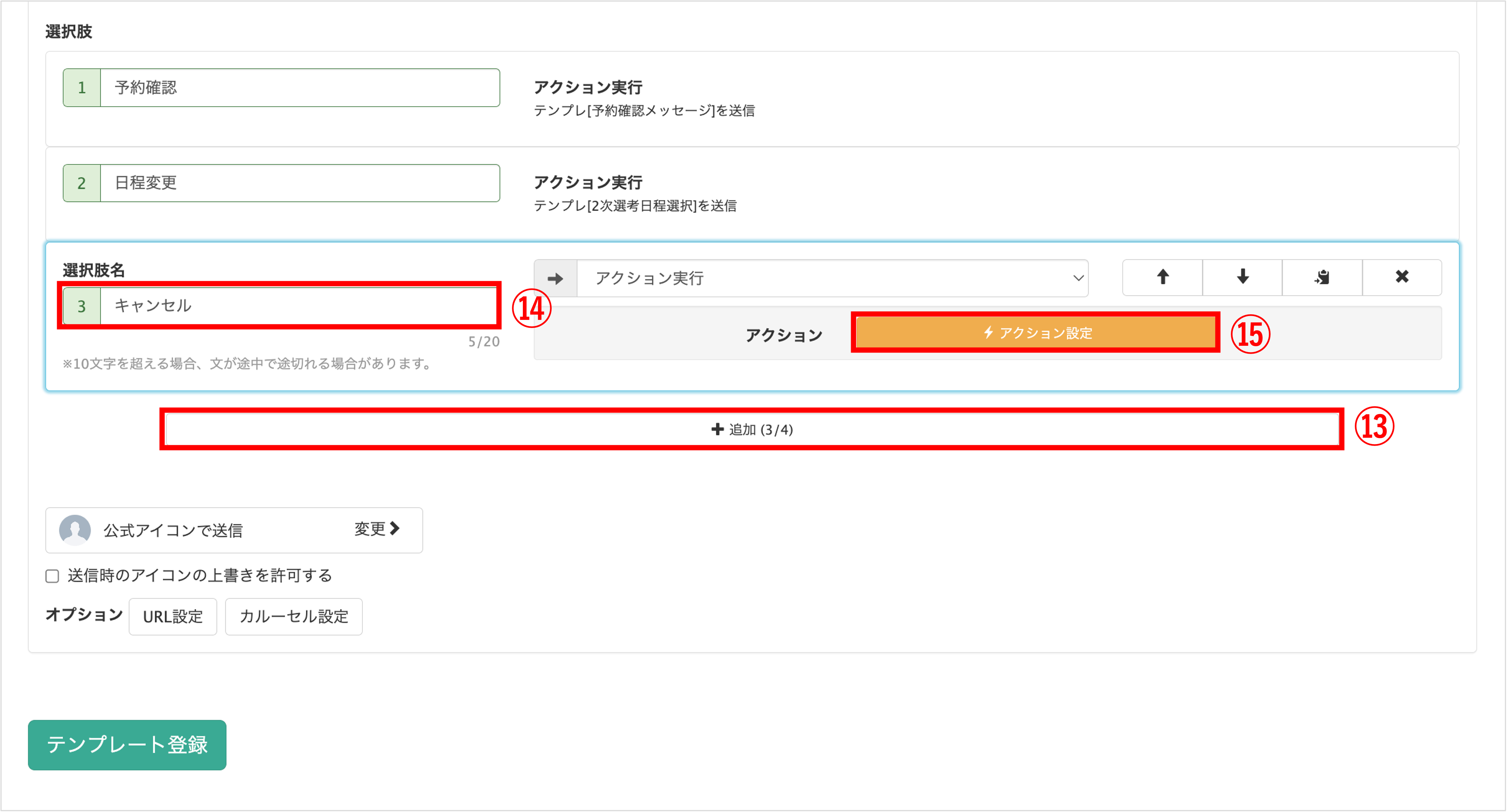Click テンプレ[2次選考日程選択]を送信 text
The width and height of the screenshot is (1508, 812).
click(635, 206)
